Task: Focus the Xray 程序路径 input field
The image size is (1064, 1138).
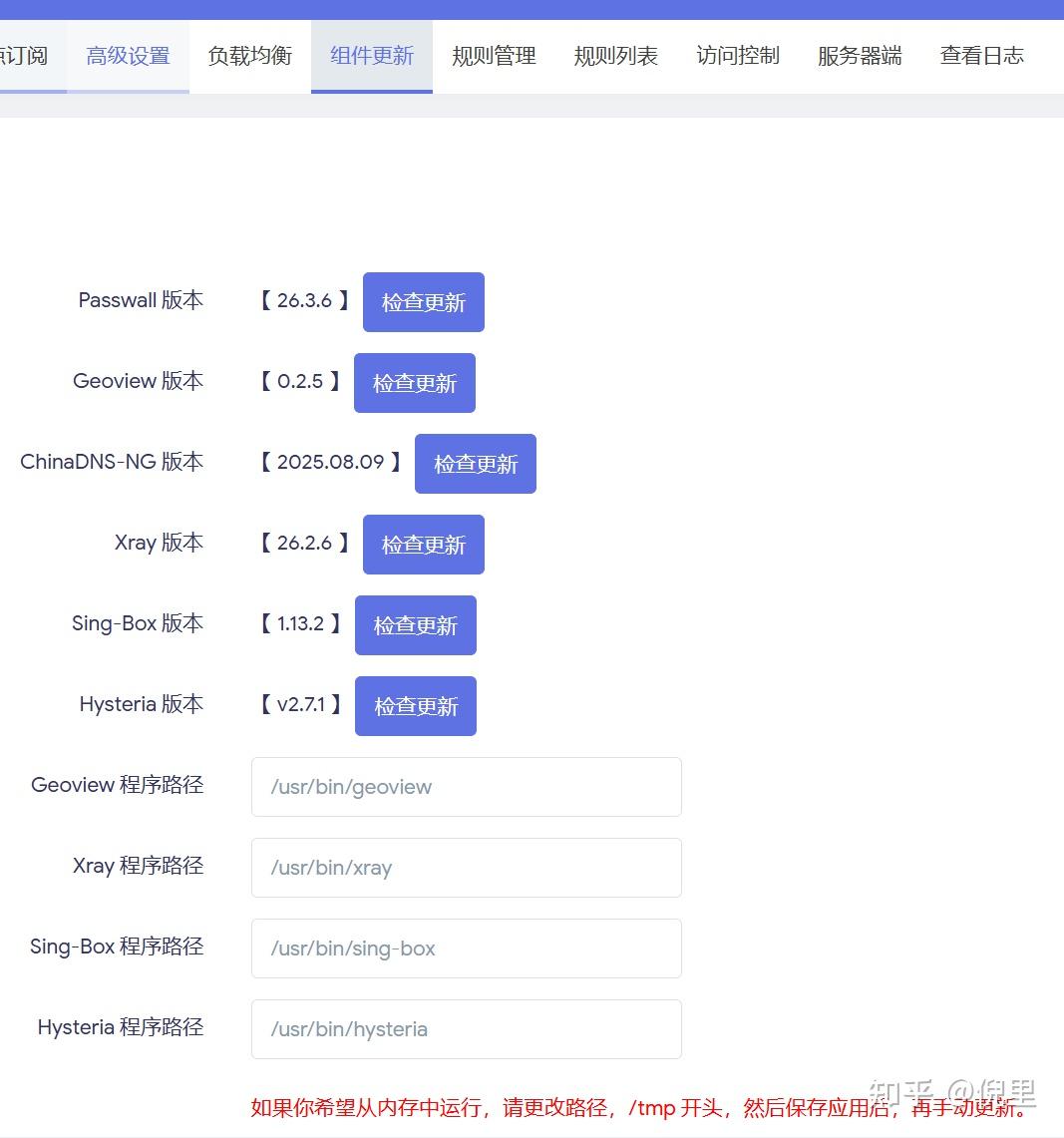Action: (x=466, y=868)
